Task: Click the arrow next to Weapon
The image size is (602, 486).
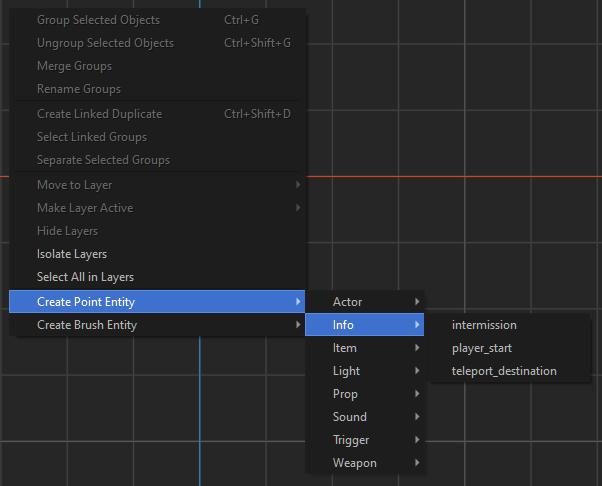Action: coord(417,463)
